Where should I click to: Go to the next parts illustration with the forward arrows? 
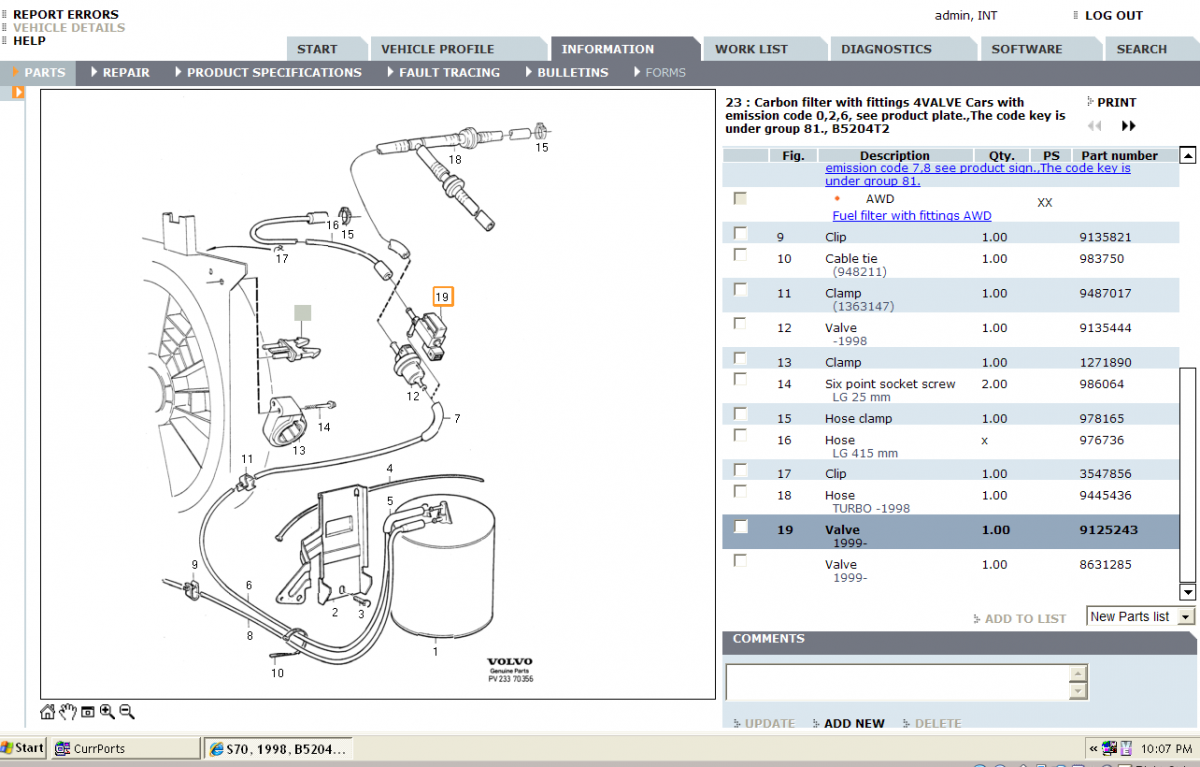(x=1129, y=126)
